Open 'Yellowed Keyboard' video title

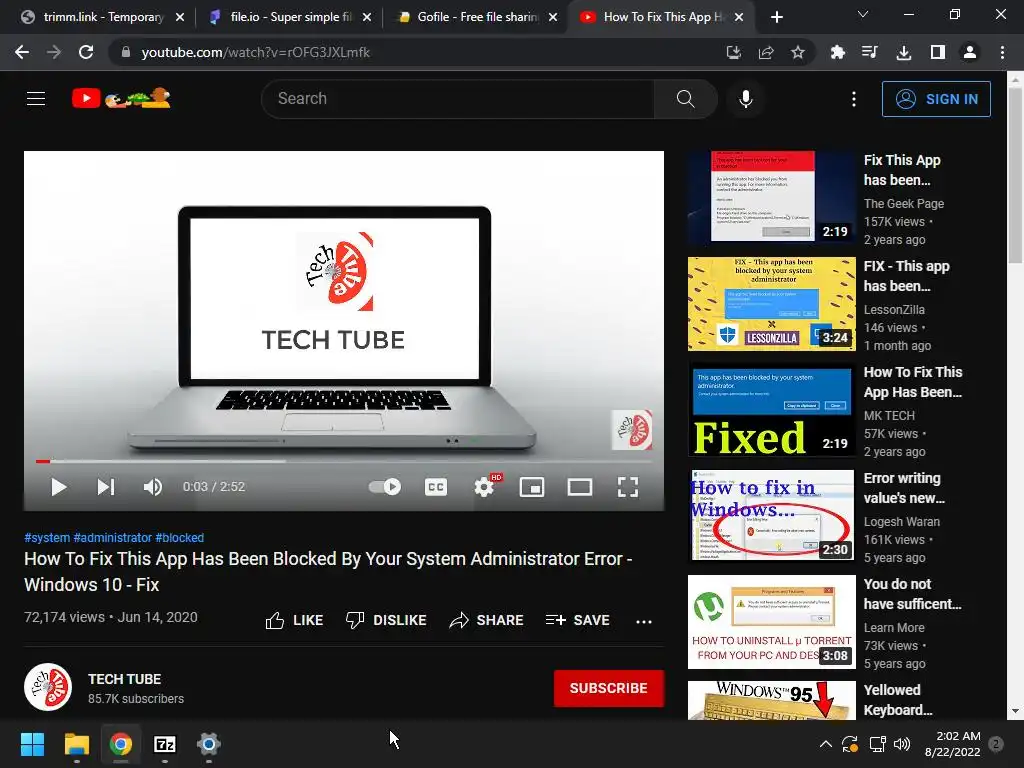(x=898, y=700)
